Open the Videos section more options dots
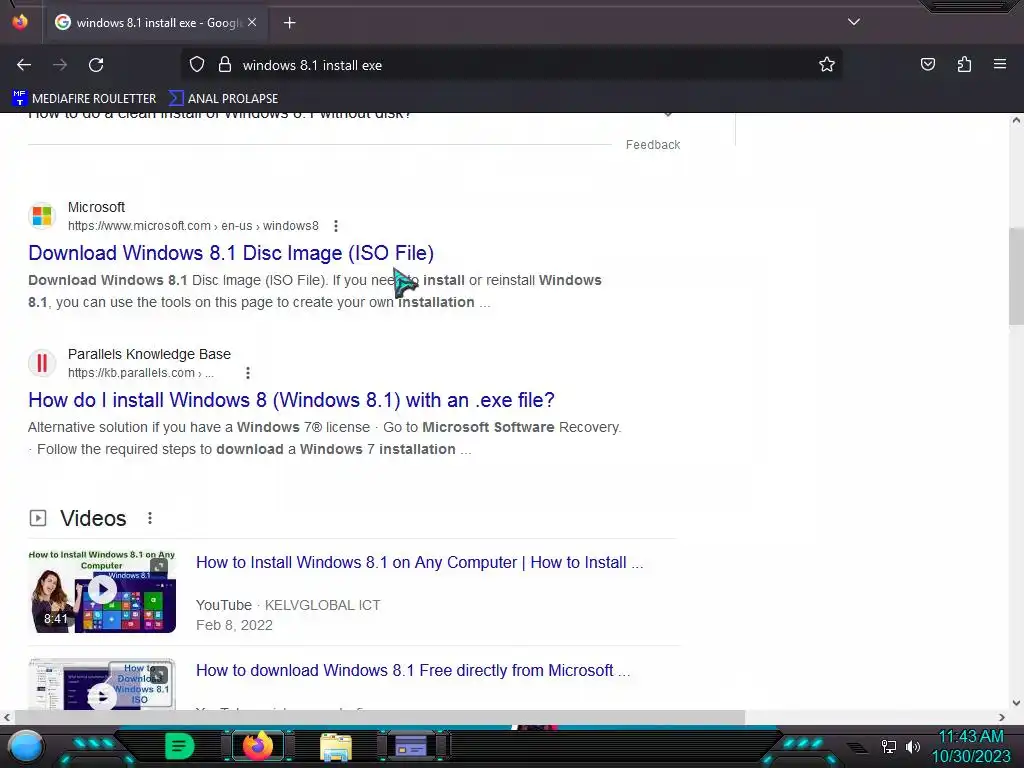 click(x=150, y=518)
